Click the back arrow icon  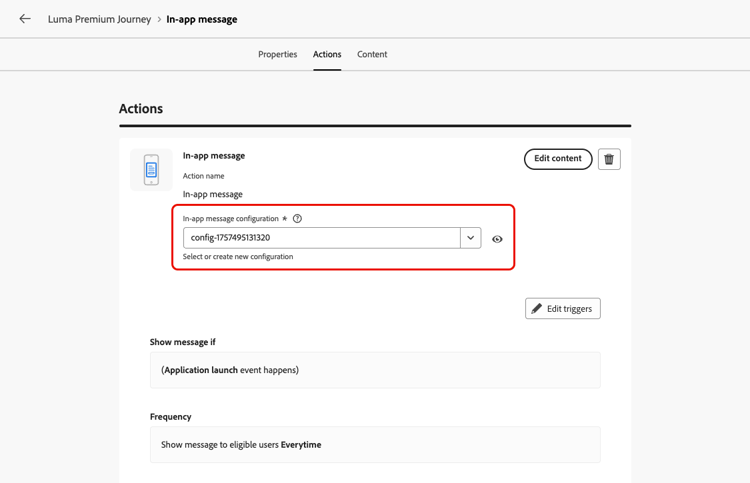(25, 19)
